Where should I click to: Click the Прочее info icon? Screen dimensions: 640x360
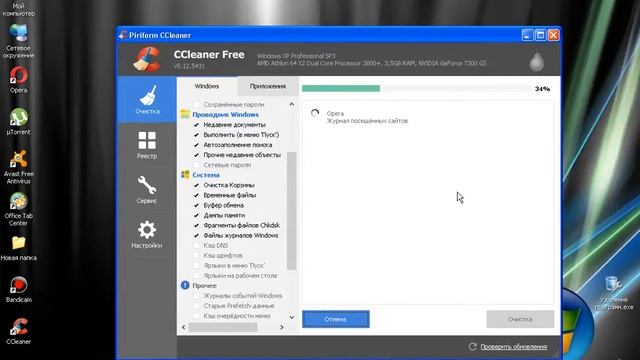pyautogui.click(x=185, y=285)
